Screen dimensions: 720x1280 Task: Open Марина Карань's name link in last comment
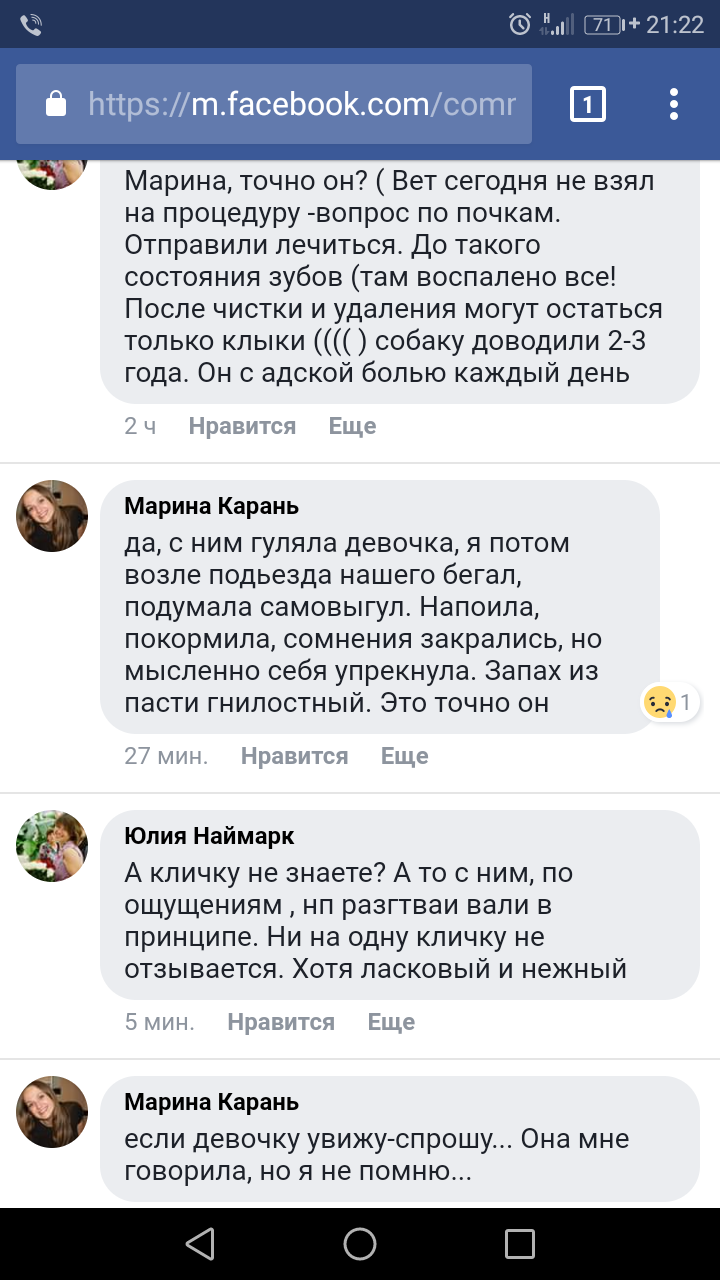pos(211,1102)
